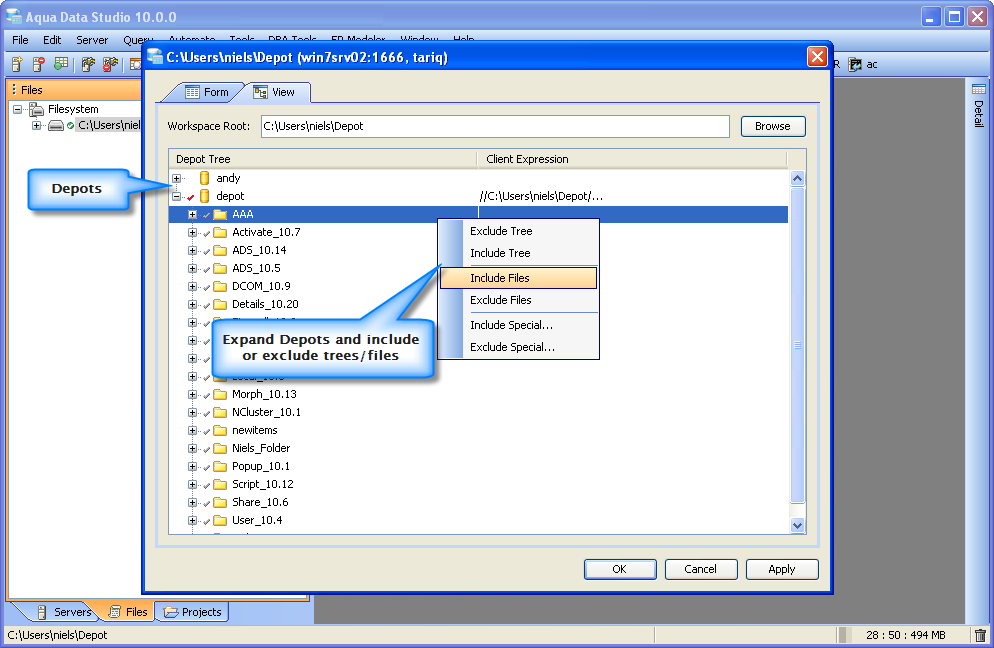Close the Depot dialog with red X
The image size is (994, 648).
point(817,57)
